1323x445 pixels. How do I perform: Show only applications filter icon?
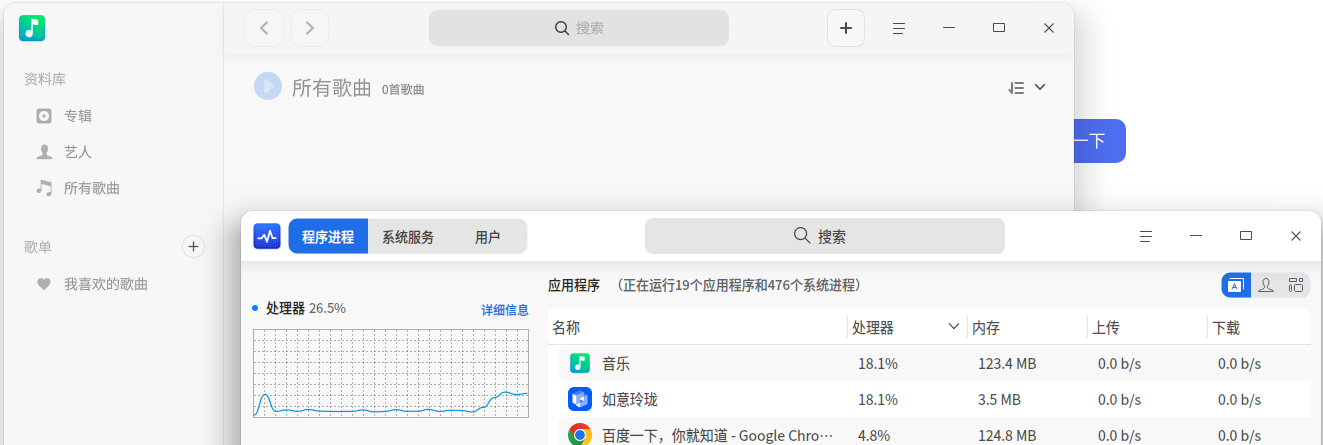1235,285
